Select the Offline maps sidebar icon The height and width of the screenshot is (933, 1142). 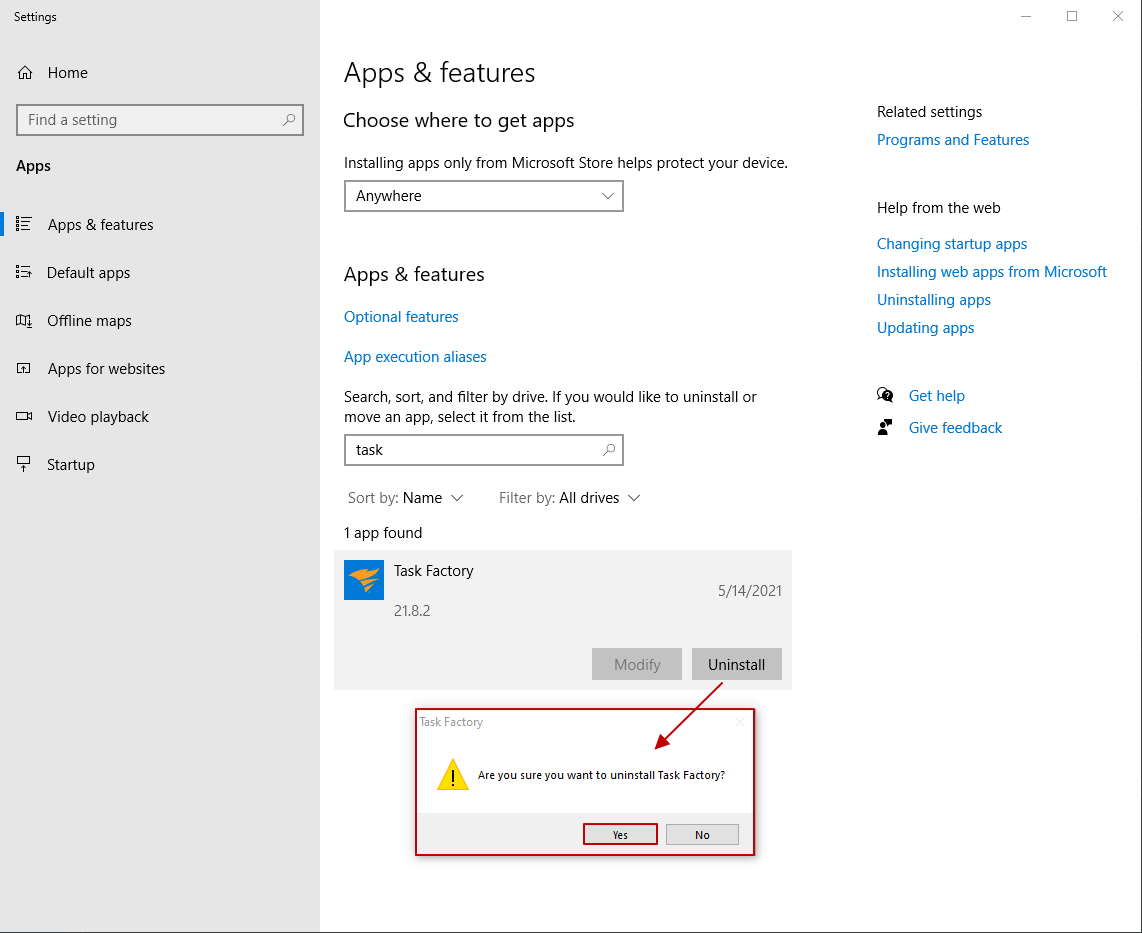pos(23,320)
